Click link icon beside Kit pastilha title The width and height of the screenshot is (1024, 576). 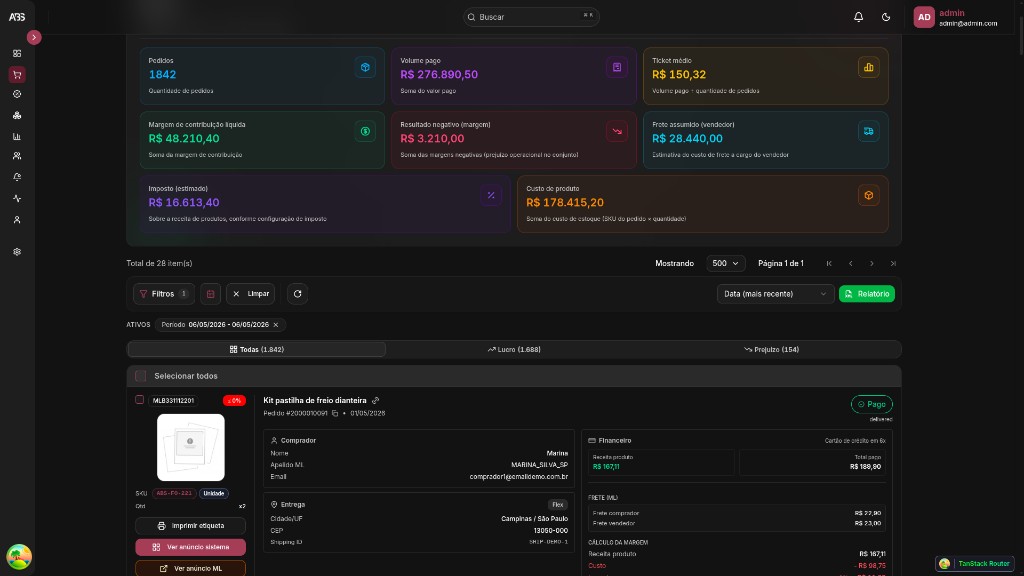pyautogui.click(x=376, y=400)
